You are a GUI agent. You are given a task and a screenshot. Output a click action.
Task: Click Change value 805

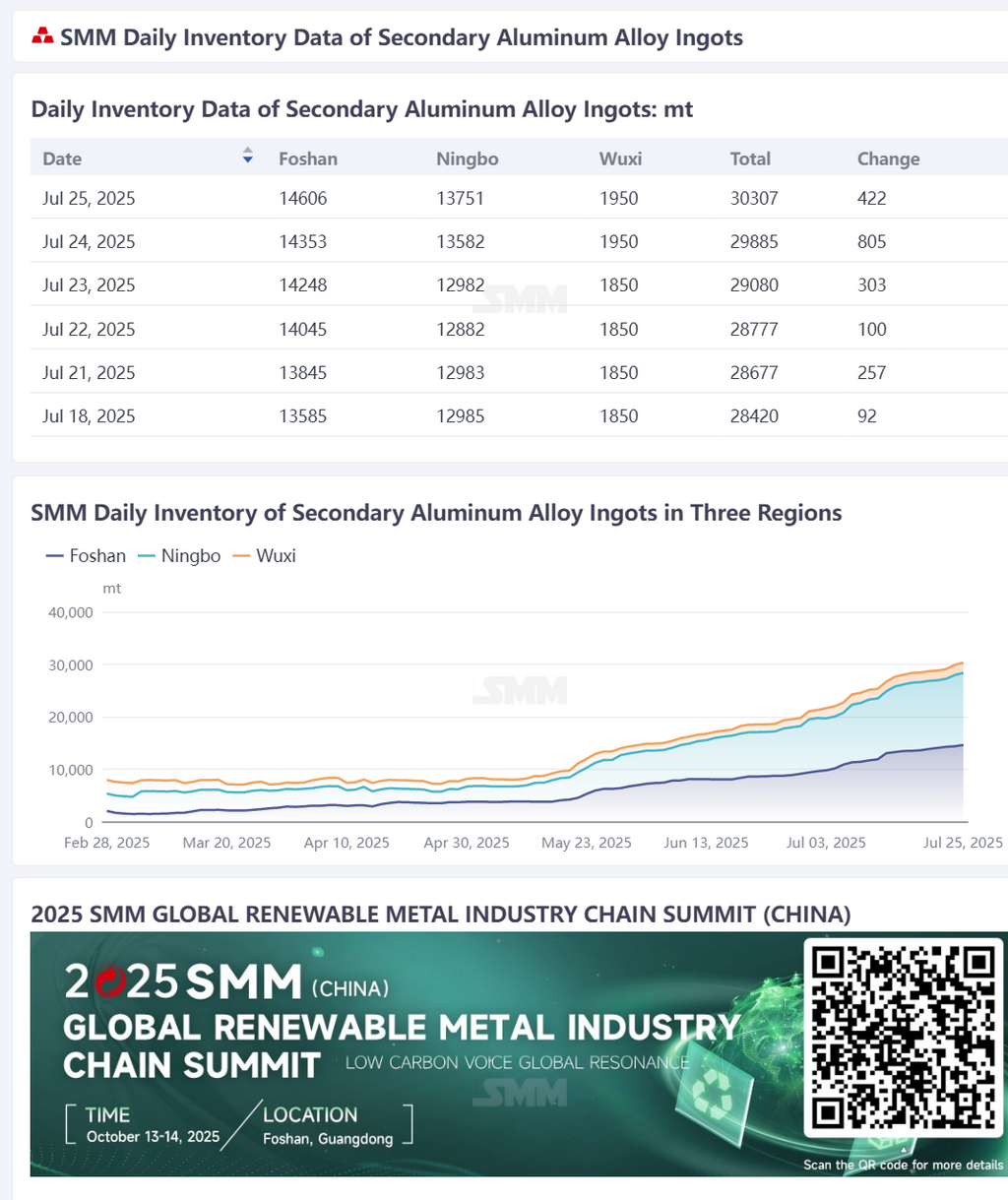pos(872,241)
